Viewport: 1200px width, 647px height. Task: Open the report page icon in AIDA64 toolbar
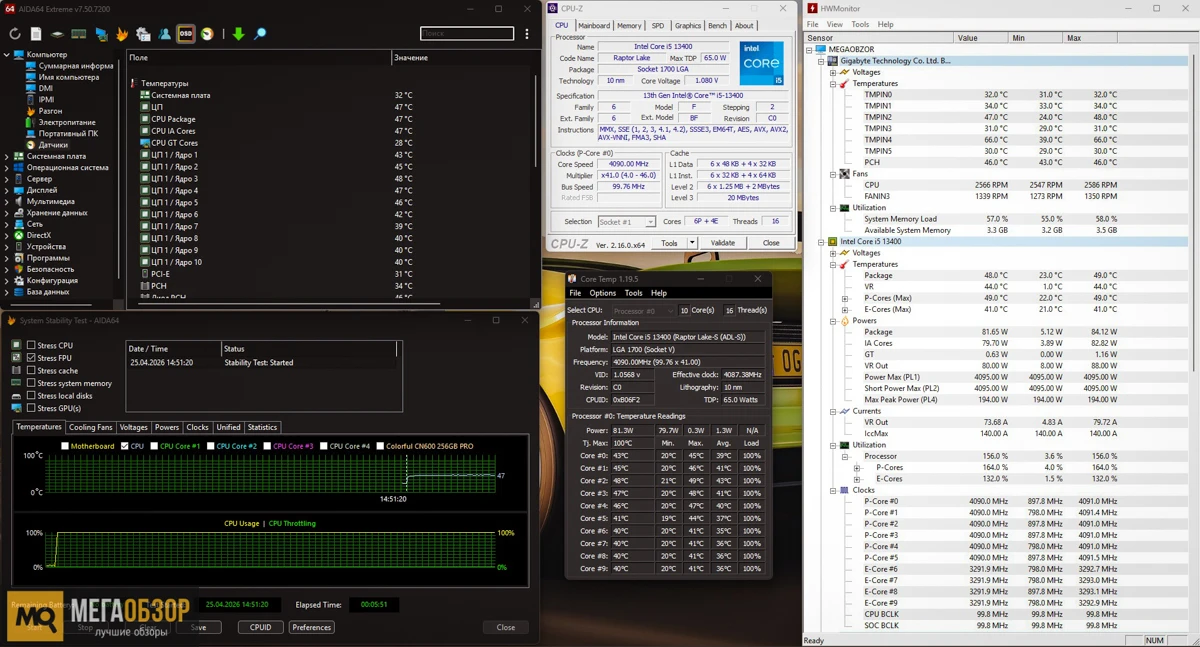point(36,34)
